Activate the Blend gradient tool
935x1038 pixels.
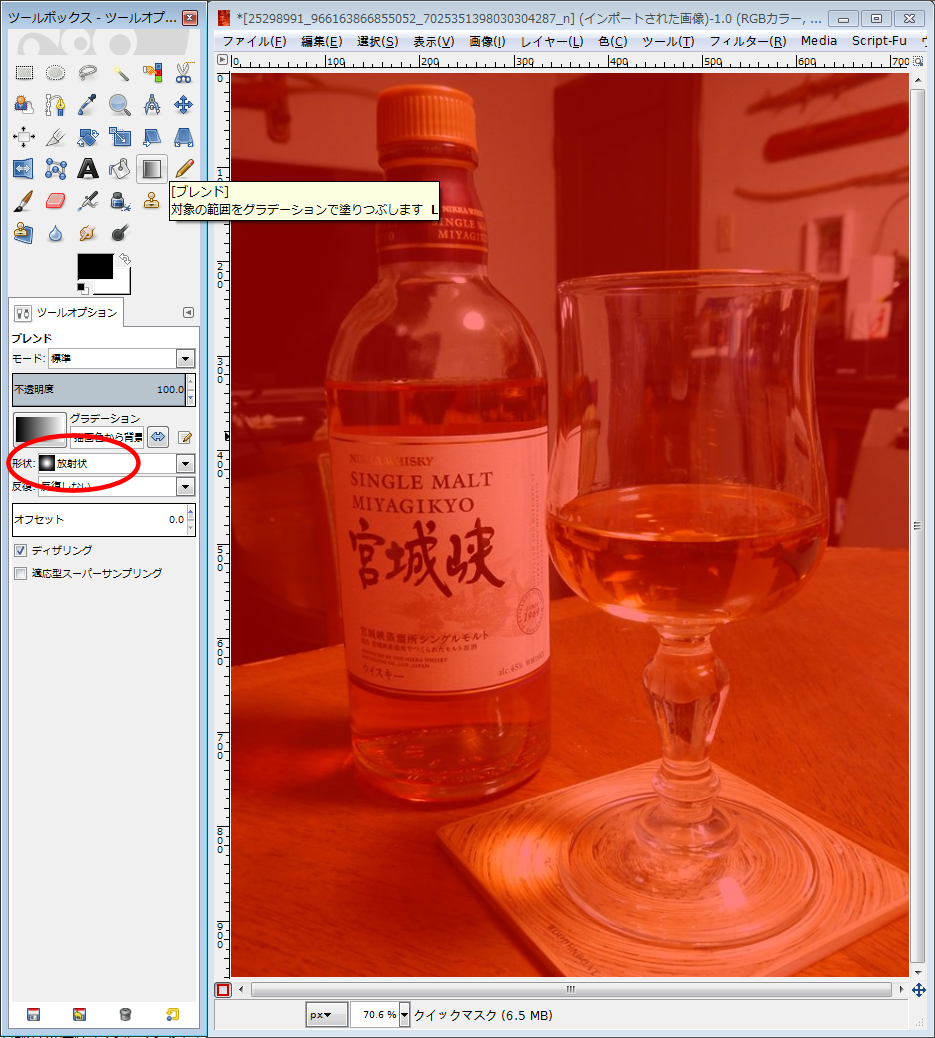click(x=151, y=169)
